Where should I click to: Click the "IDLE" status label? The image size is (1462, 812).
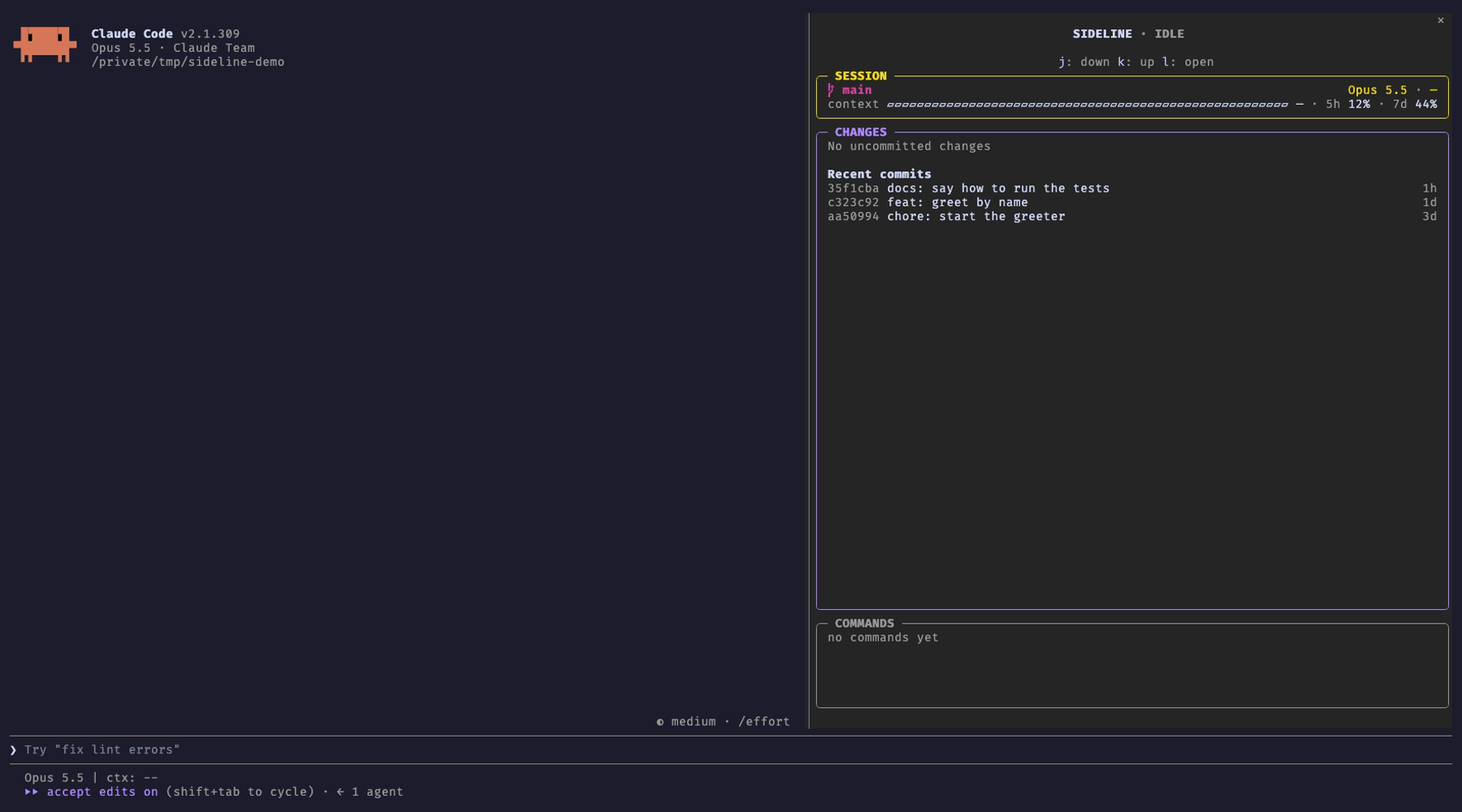coord(1170,34)
